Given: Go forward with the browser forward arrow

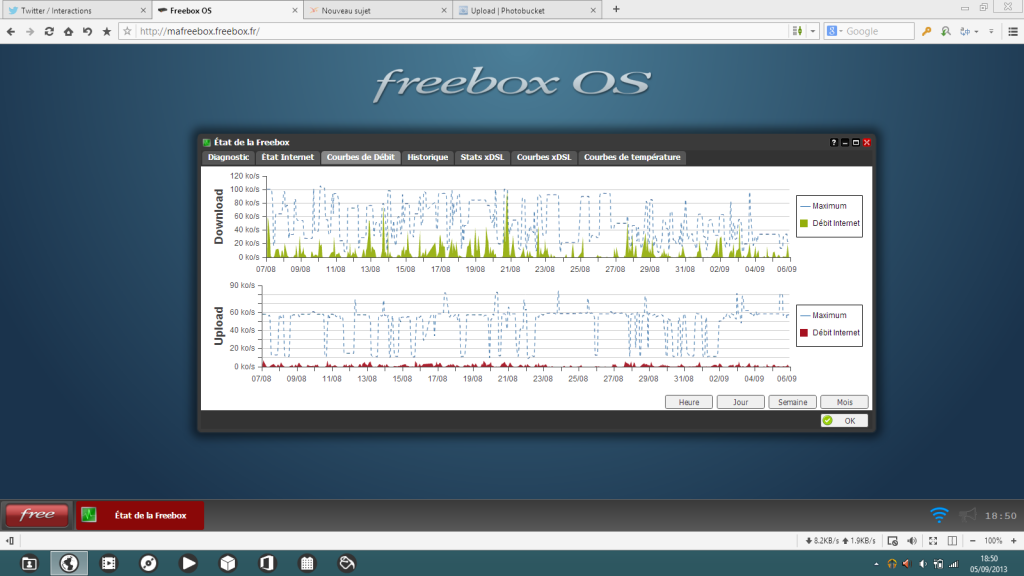Looking at the screenshot, I should [x=30, y=31].
